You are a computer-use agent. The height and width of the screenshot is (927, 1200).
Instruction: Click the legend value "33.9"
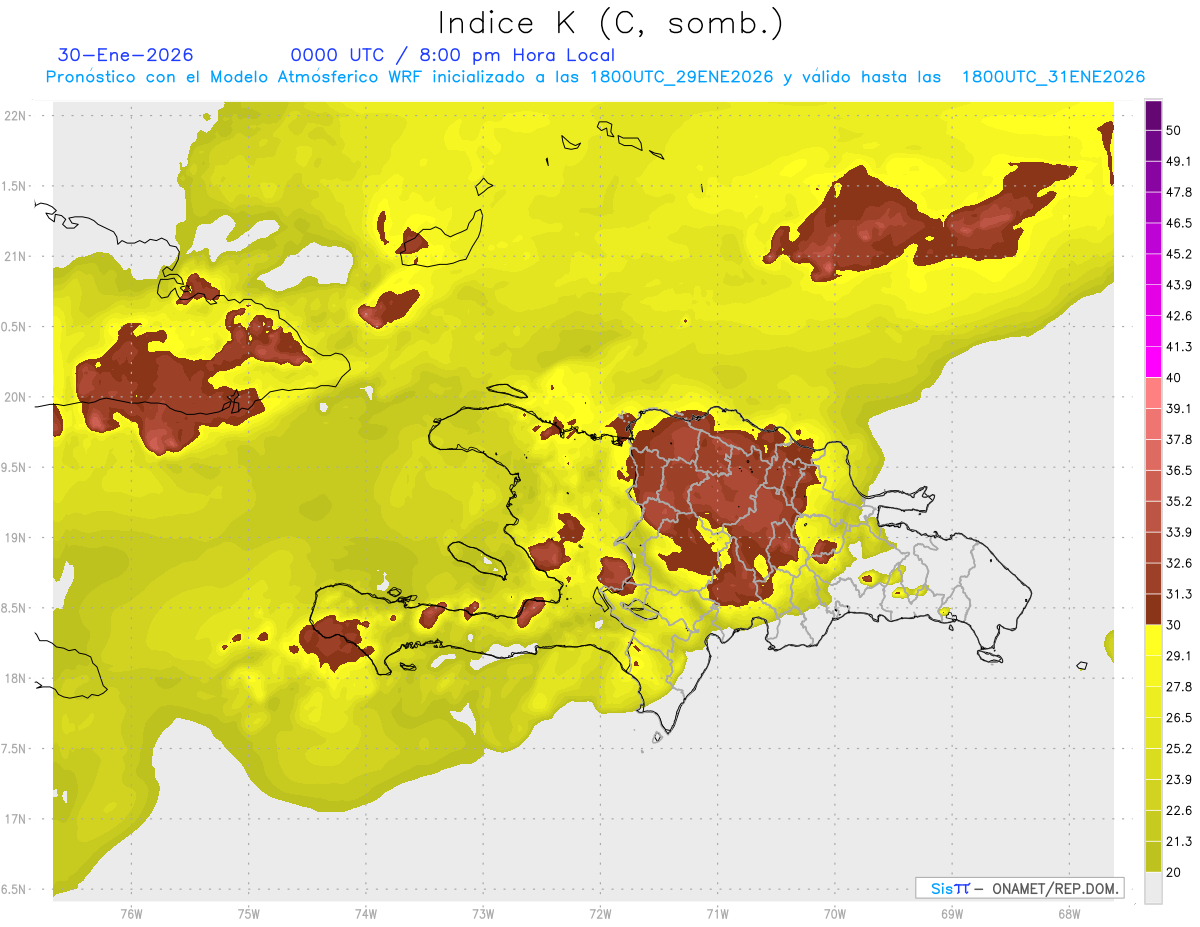(x=1179, y=532)
